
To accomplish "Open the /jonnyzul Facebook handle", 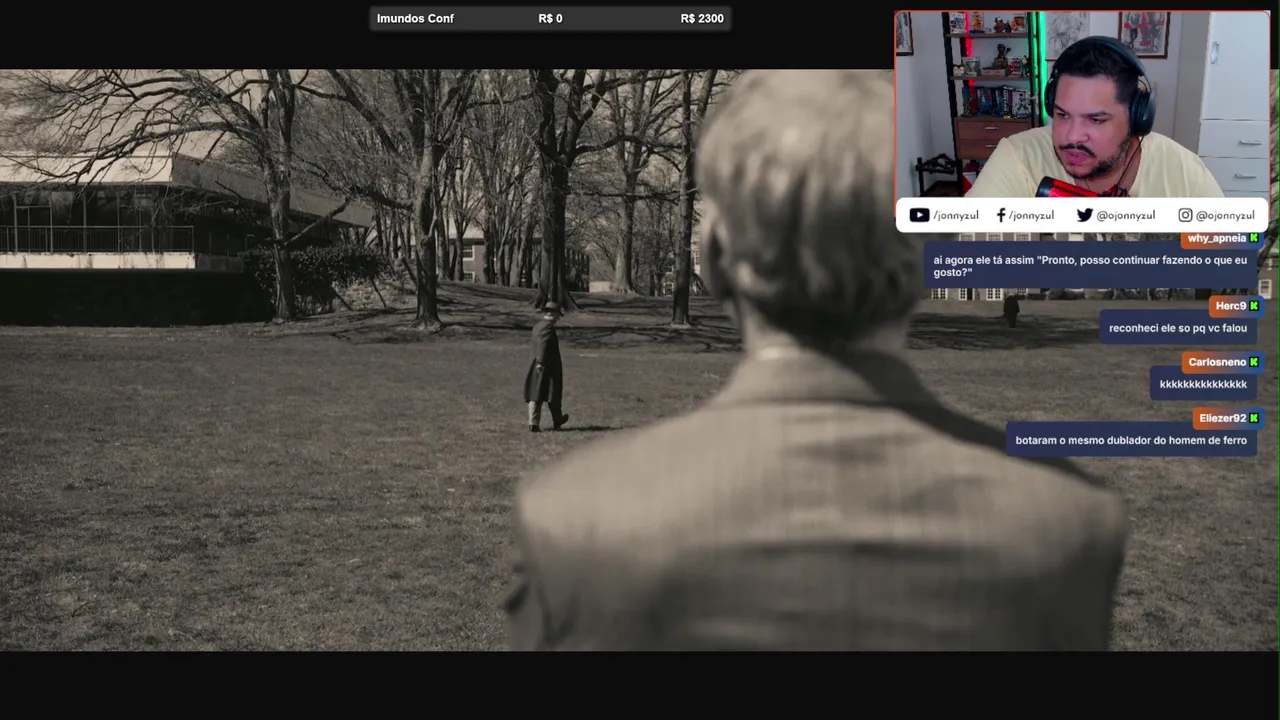I will (x=1031, y=215).
